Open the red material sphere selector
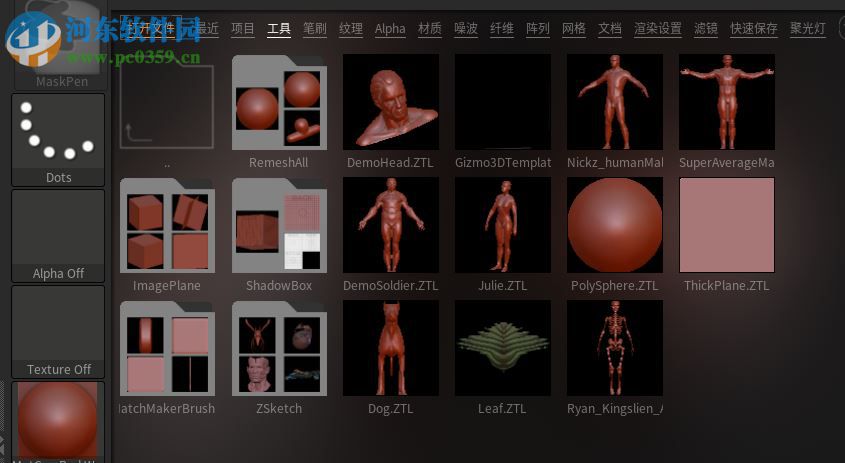This screenshot has height=463, width=845. (58, 421)
